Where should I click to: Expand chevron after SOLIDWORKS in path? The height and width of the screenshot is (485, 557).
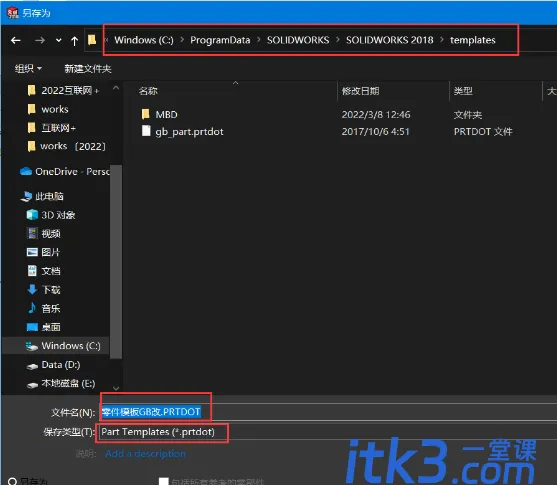[338, 40]
